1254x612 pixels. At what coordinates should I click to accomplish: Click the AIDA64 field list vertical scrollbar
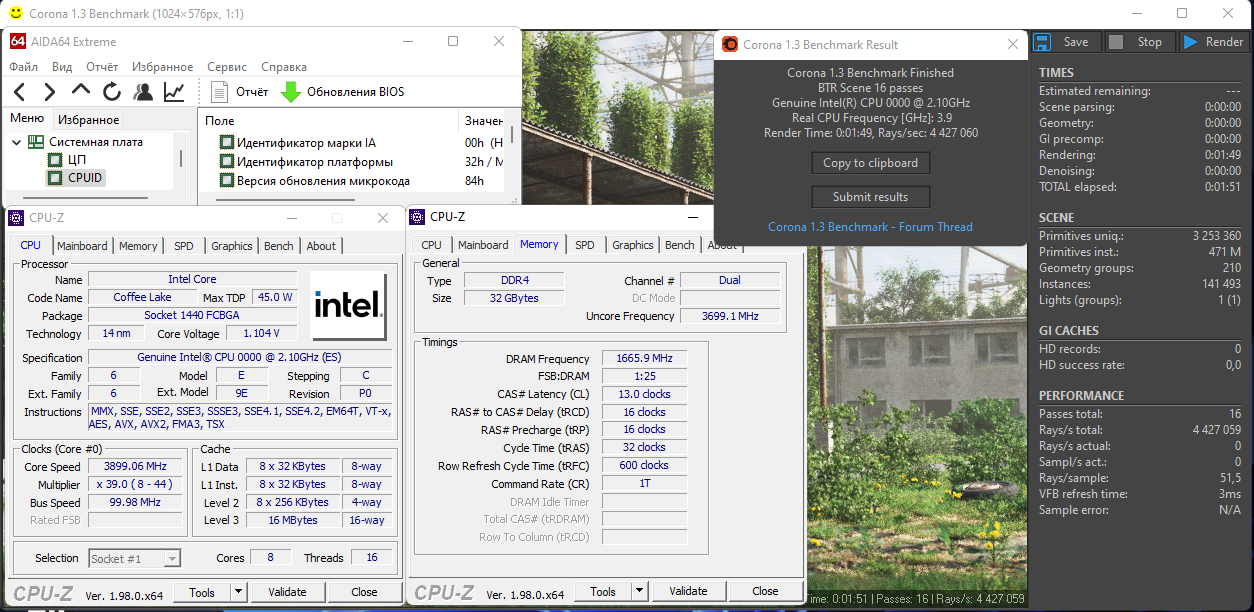coord(512,135)
